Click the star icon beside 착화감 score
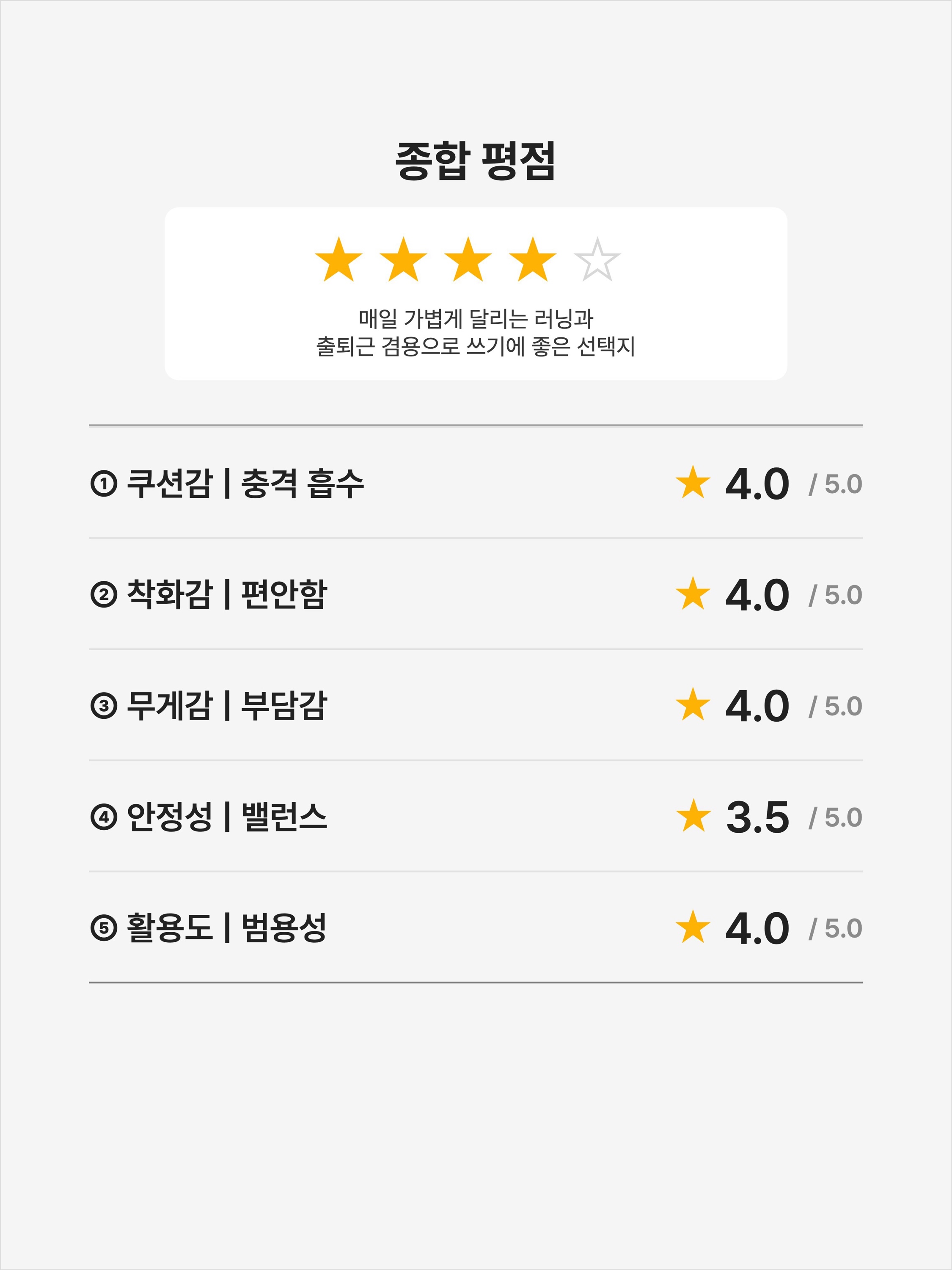This screenshot has width=952, height=1270. pos(693,593)
